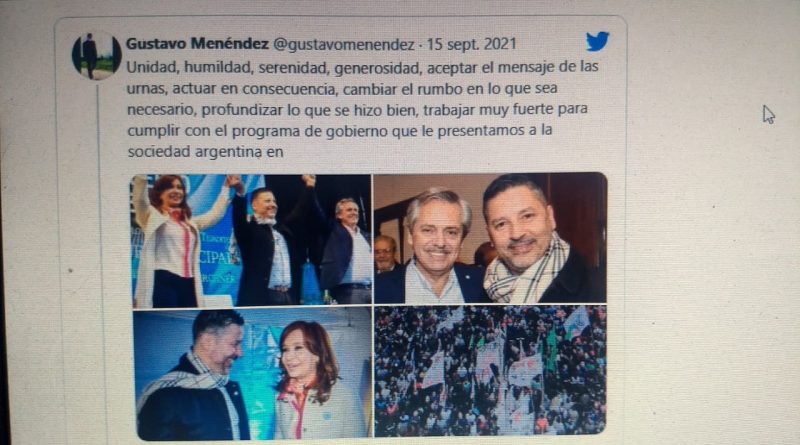This screenshot has width=800, height=445.
Task: Open the stage photo with raised arms
Action: point(252,240)
